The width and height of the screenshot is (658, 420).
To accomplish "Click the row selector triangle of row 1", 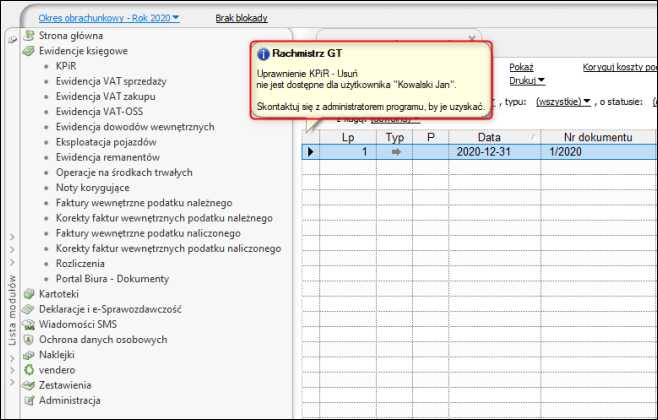I will tap(311, 152).
